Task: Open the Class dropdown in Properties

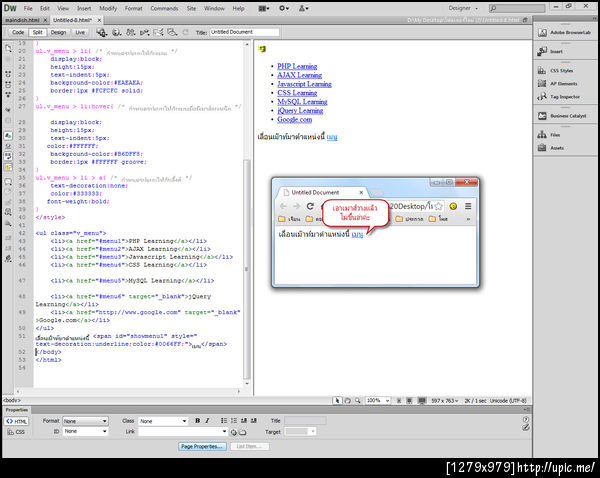Action: pos(162,421)
